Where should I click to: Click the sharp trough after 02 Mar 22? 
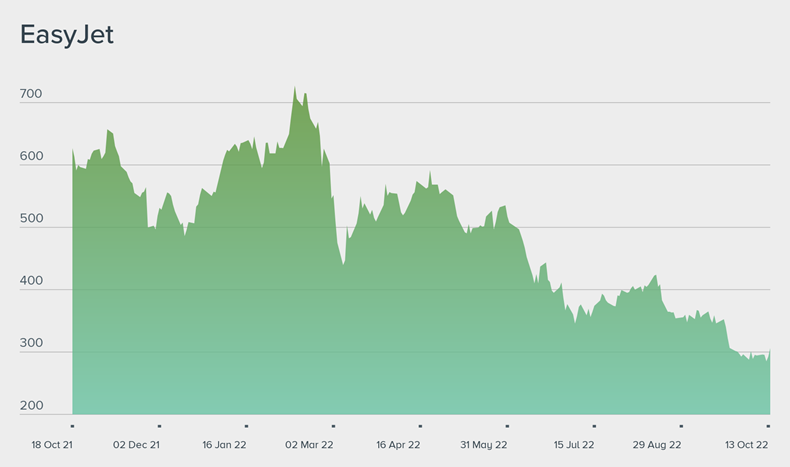343,264
